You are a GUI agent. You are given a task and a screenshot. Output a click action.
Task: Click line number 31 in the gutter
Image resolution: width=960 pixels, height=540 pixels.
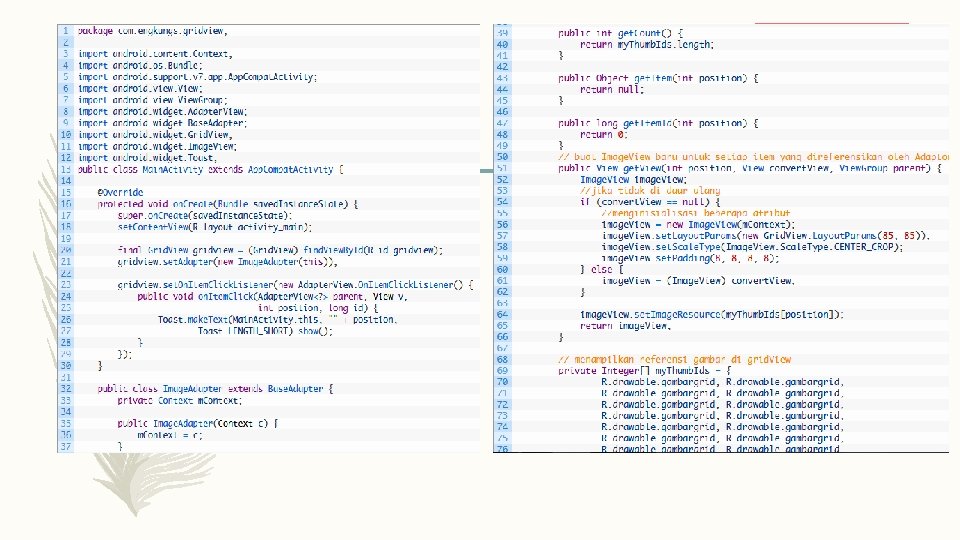tap(66, 377)
